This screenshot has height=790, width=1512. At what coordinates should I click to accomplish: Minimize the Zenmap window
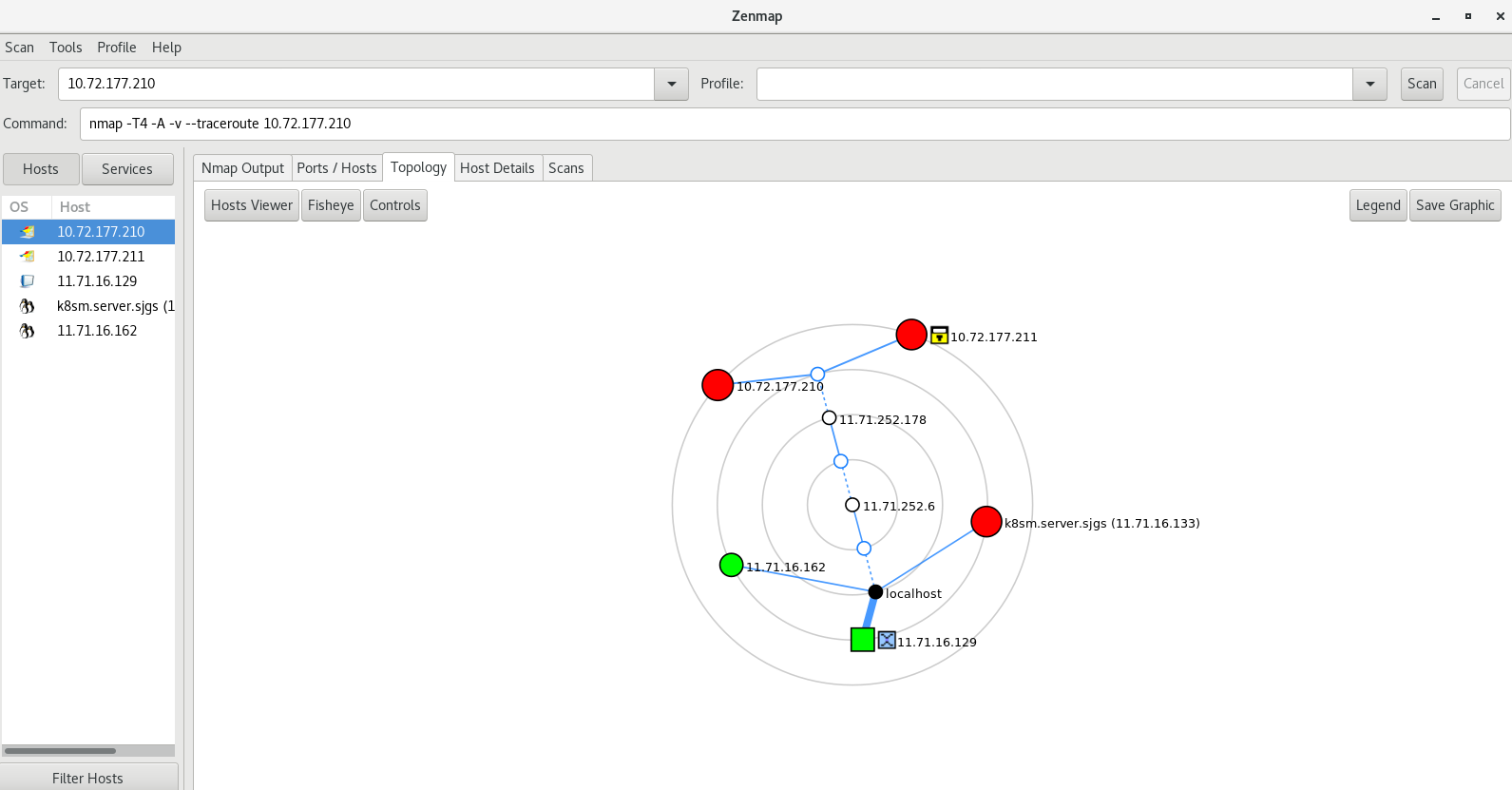coord(1436,16)
